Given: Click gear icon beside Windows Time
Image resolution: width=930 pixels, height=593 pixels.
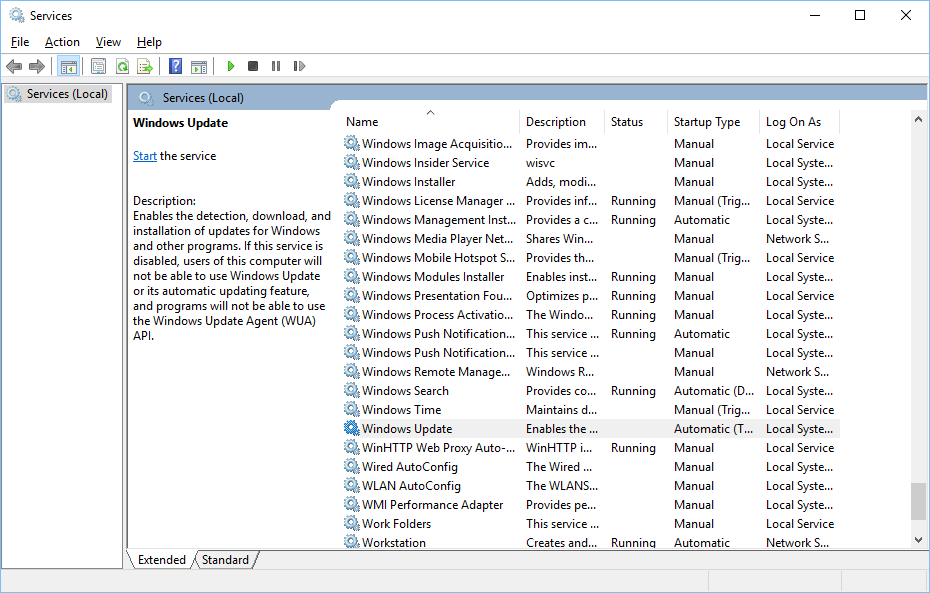Looking at the screenshot, I should pyautogui.click(x=352, y=409).
